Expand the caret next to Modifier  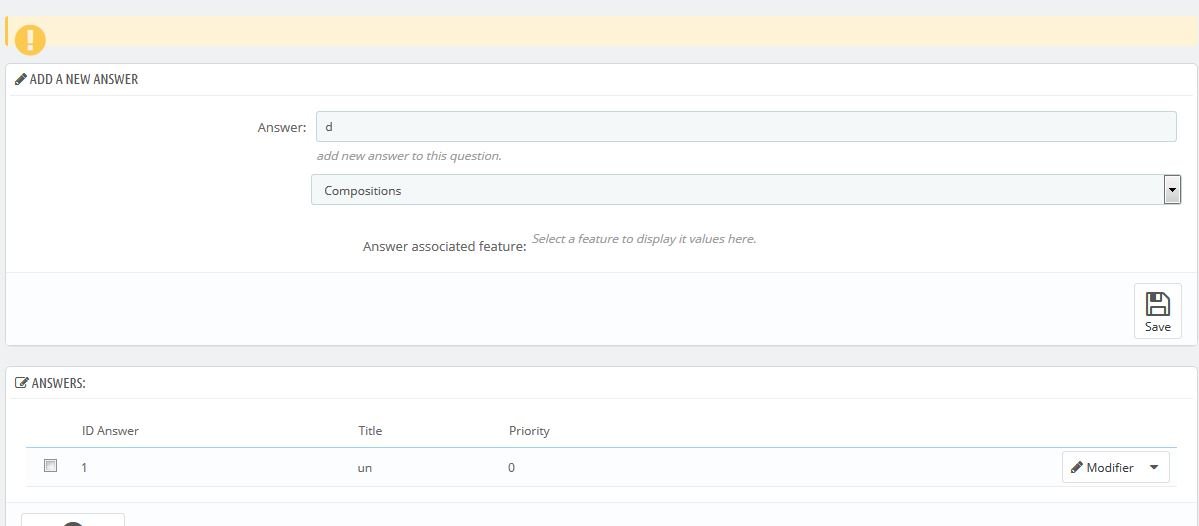tap(1153, 467)
